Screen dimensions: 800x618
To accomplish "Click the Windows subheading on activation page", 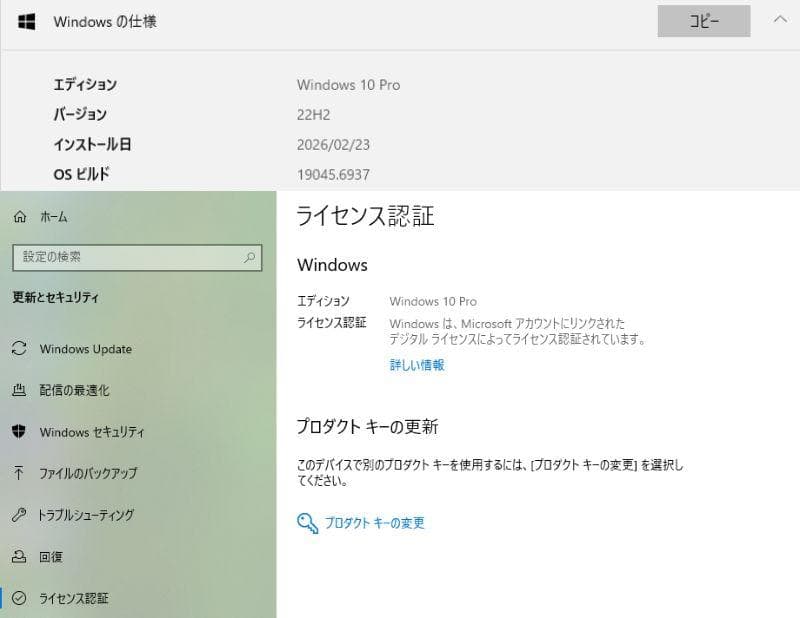I will point(332,265).
